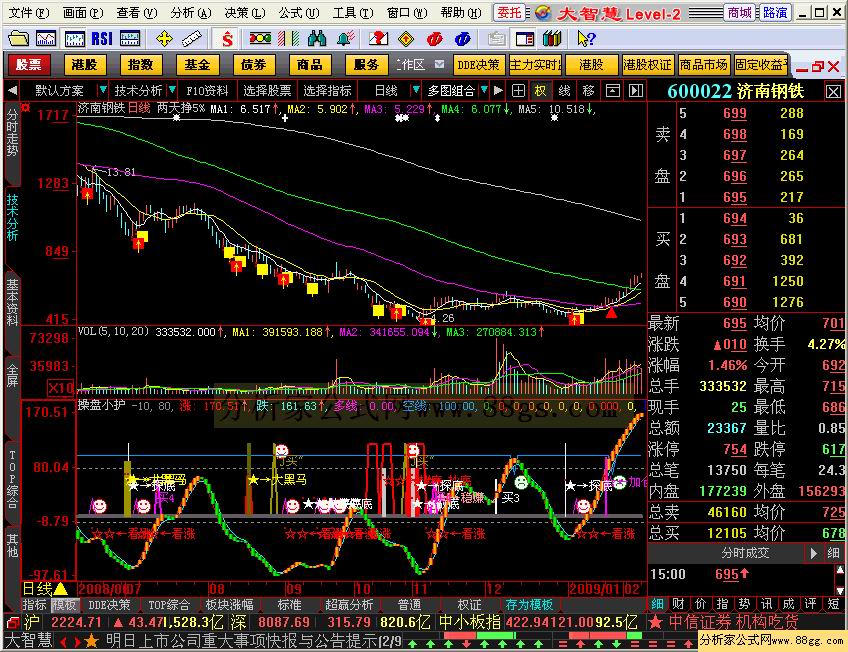Click the 选择指标 button
The height and width of the screenshot is (652, 848).
click(x=327, y=90)
